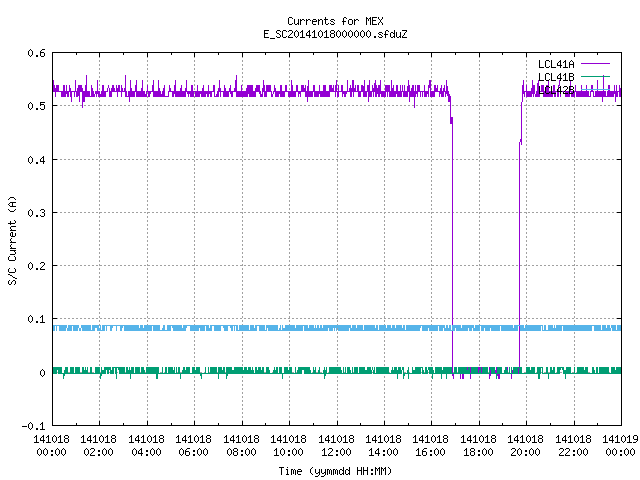Screen dimensions: 640x480
Task: Click the x-axis tick '141018 04:00'
Action: 146,446
